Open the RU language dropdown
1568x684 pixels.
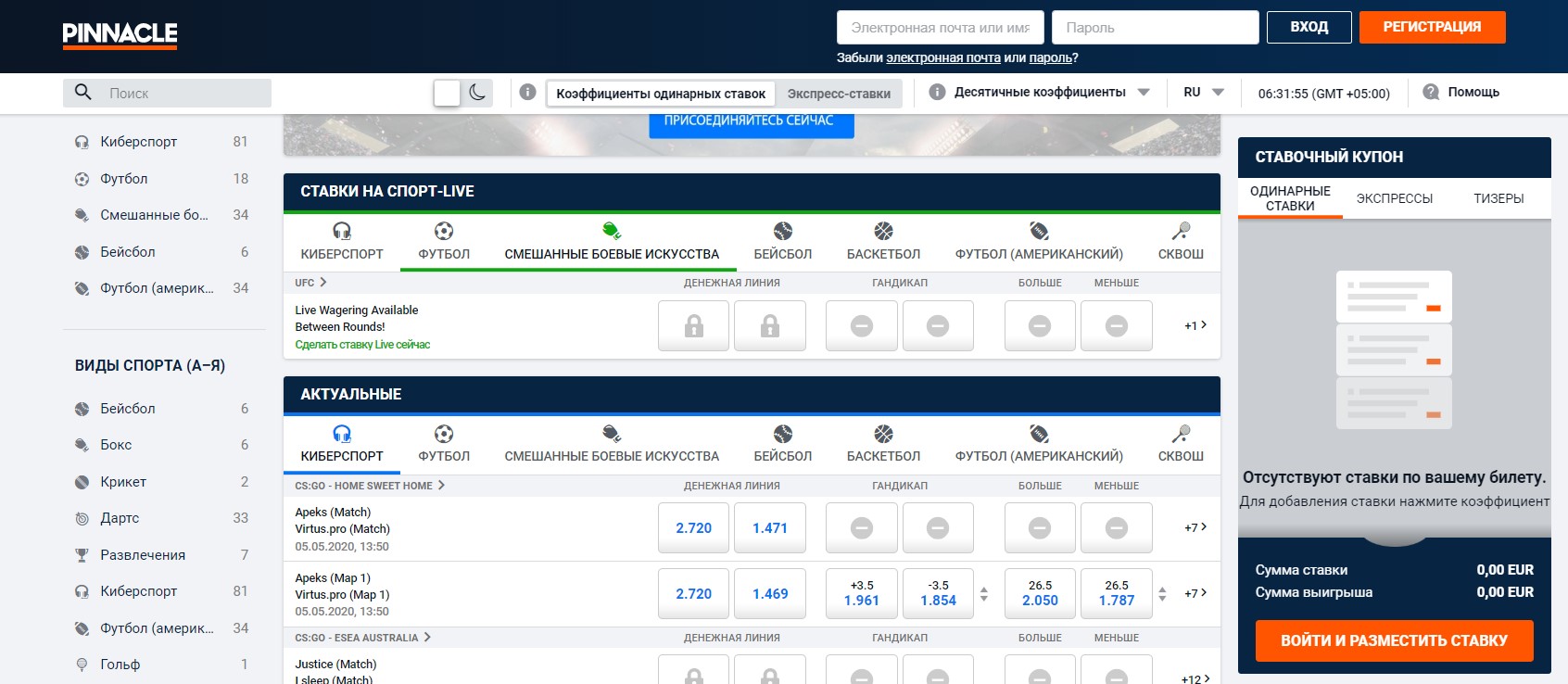(x=1204, y=93)
